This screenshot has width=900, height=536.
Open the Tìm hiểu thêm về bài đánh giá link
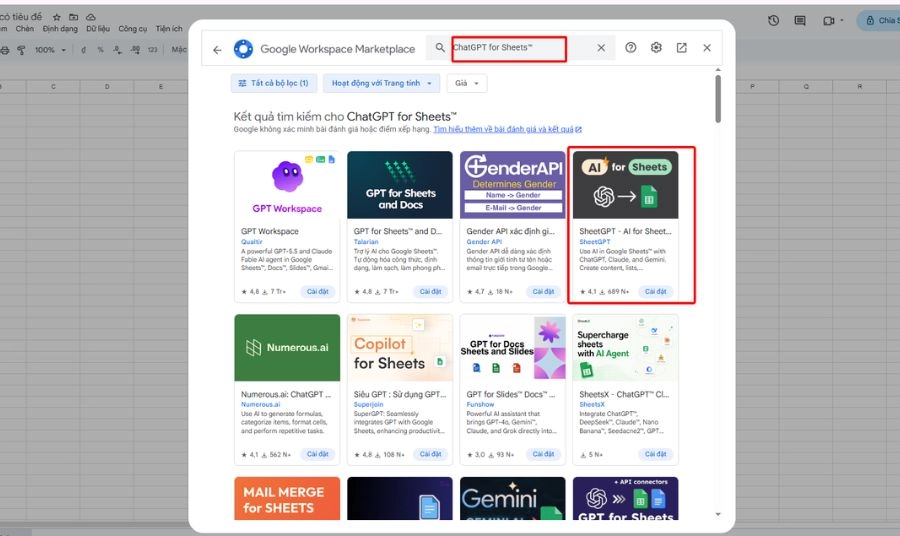click(x=507, y=130)
